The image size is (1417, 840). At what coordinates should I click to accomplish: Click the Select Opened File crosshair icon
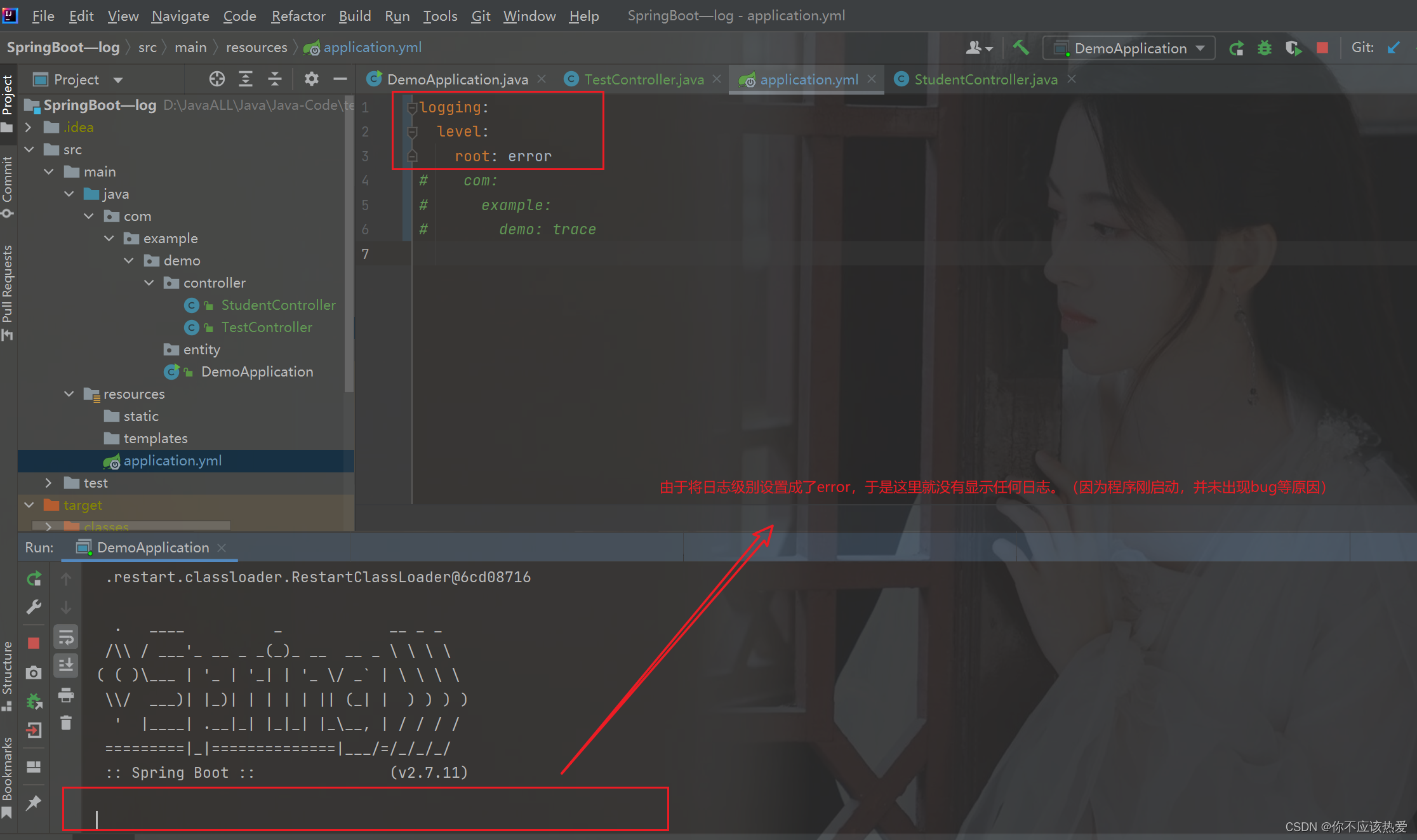click(x=217, y=79)
